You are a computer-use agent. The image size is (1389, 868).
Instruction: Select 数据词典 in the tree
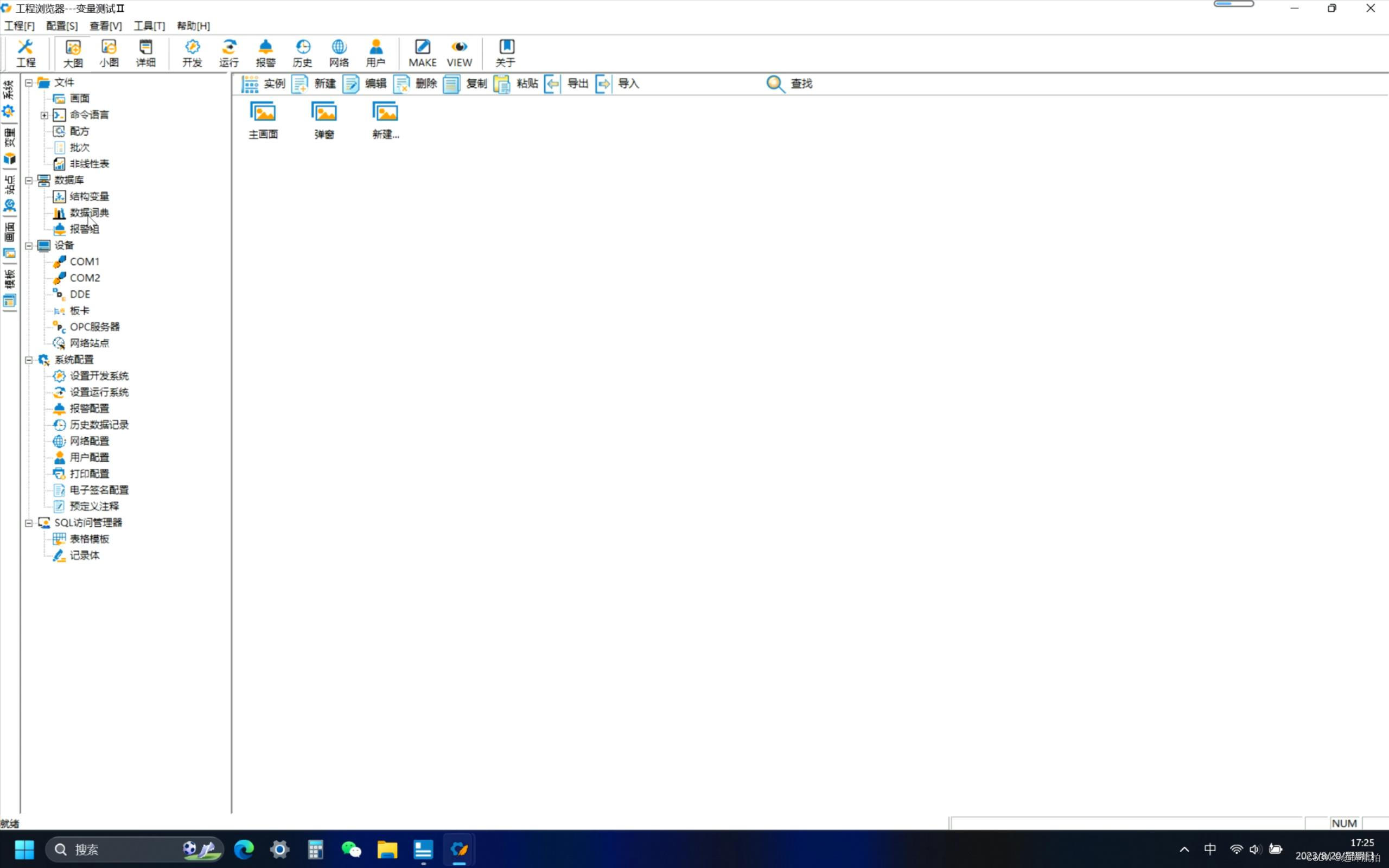point(89,213)
